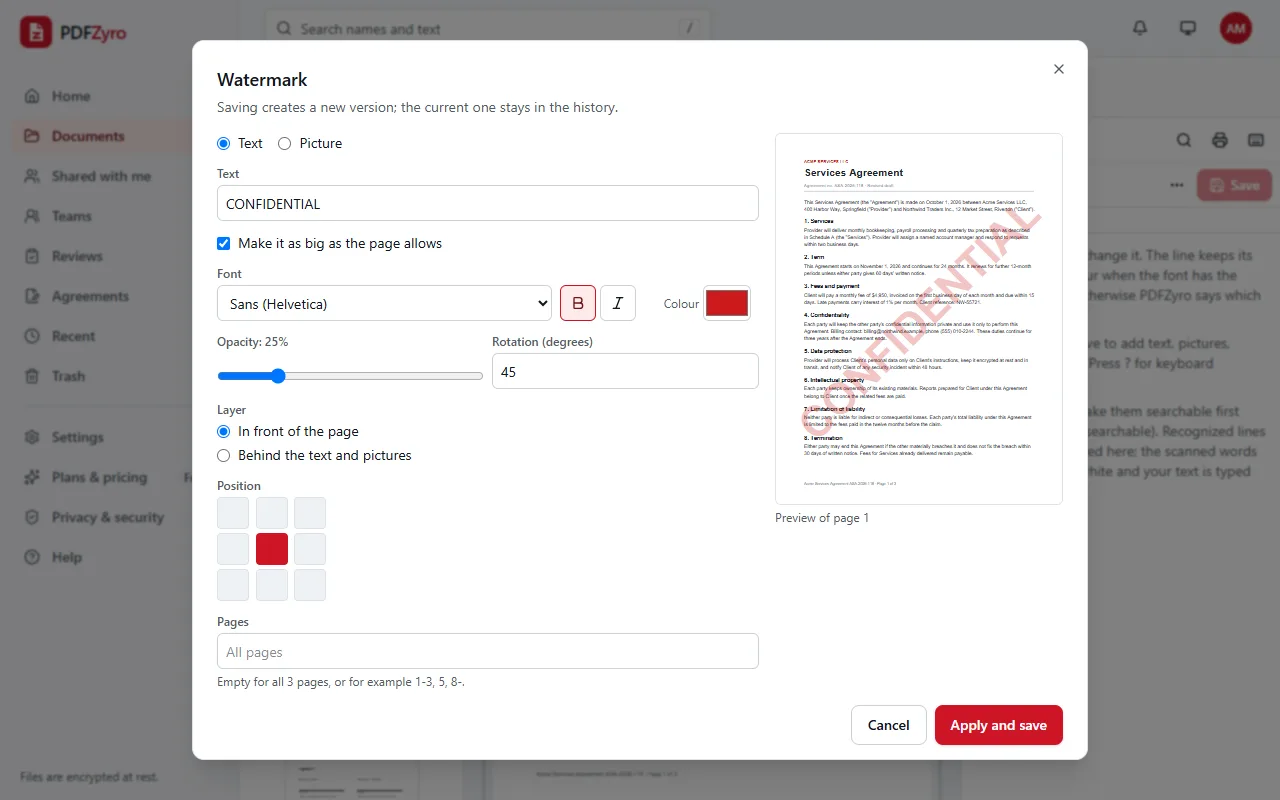Select the top-left cell of the Position grid
This screenshot has width=1280, height=800.
[x=233, y=513]
